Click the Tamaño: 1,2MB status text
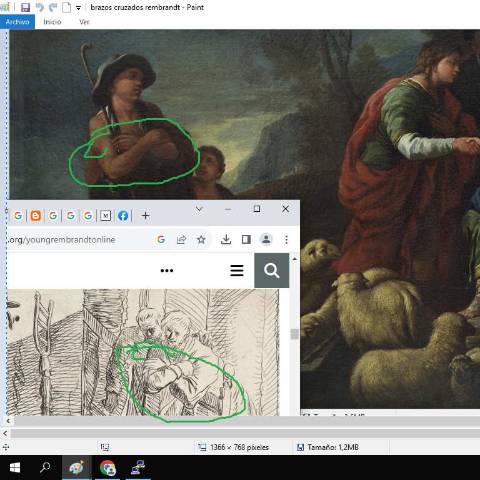The image size is (480, 480). pos(333,447)
